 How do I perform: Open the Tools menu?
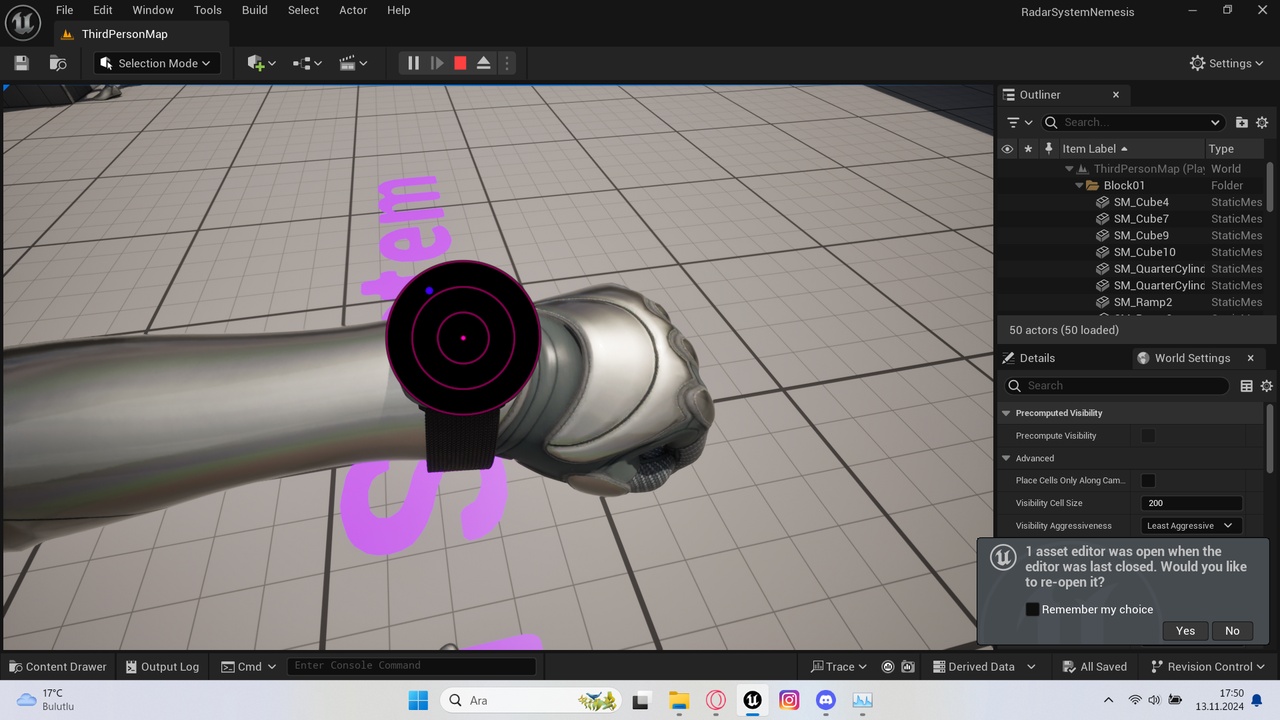[x=208, y=10]
